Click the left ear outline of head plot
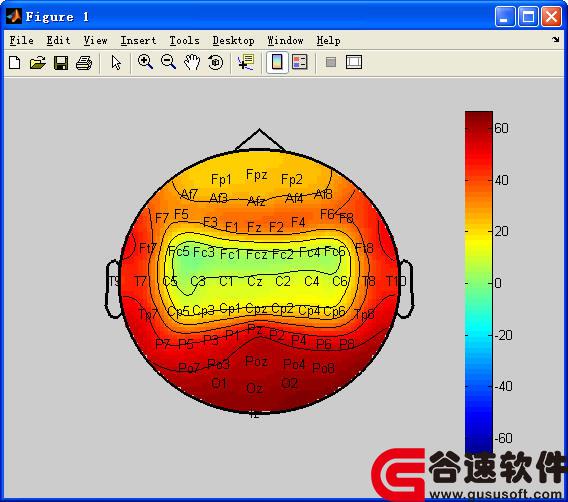Viewport: 568px width, 502px height. [113, 289]
